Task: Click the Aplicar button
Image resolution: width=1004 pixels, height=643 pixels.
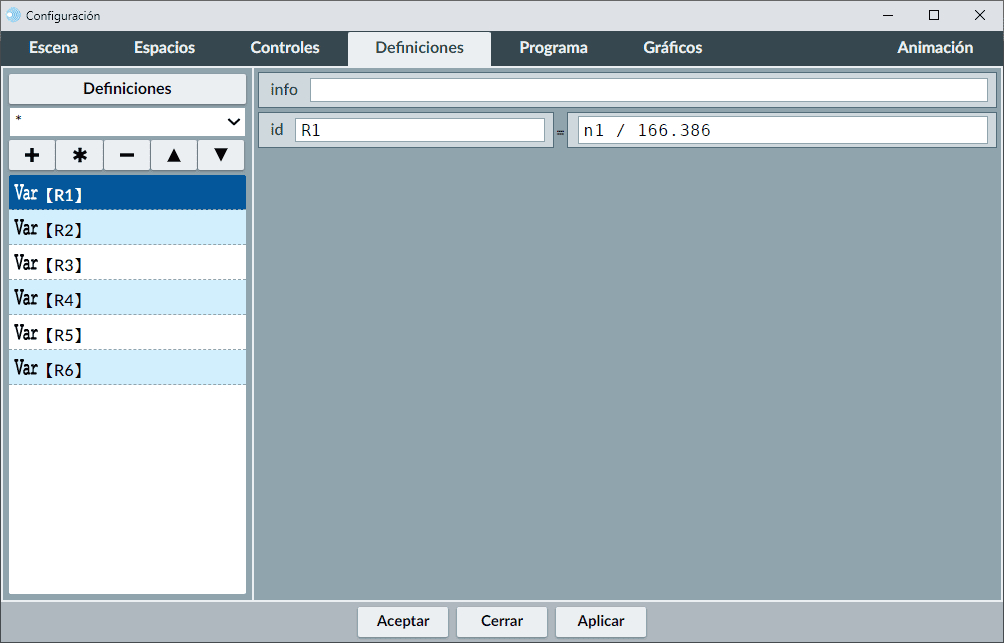Action: [x=600, y=621]
